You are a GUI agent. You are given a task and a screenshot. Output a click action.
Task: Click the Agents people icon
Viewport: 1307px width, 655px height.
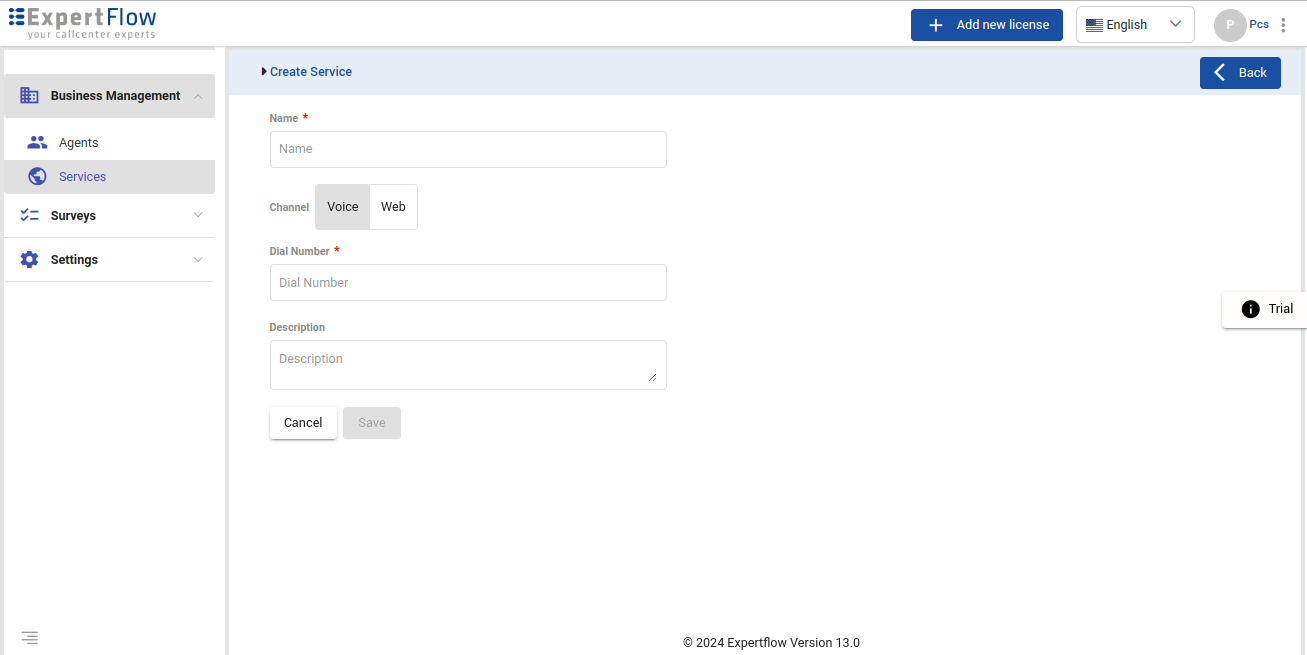[37, 143]
